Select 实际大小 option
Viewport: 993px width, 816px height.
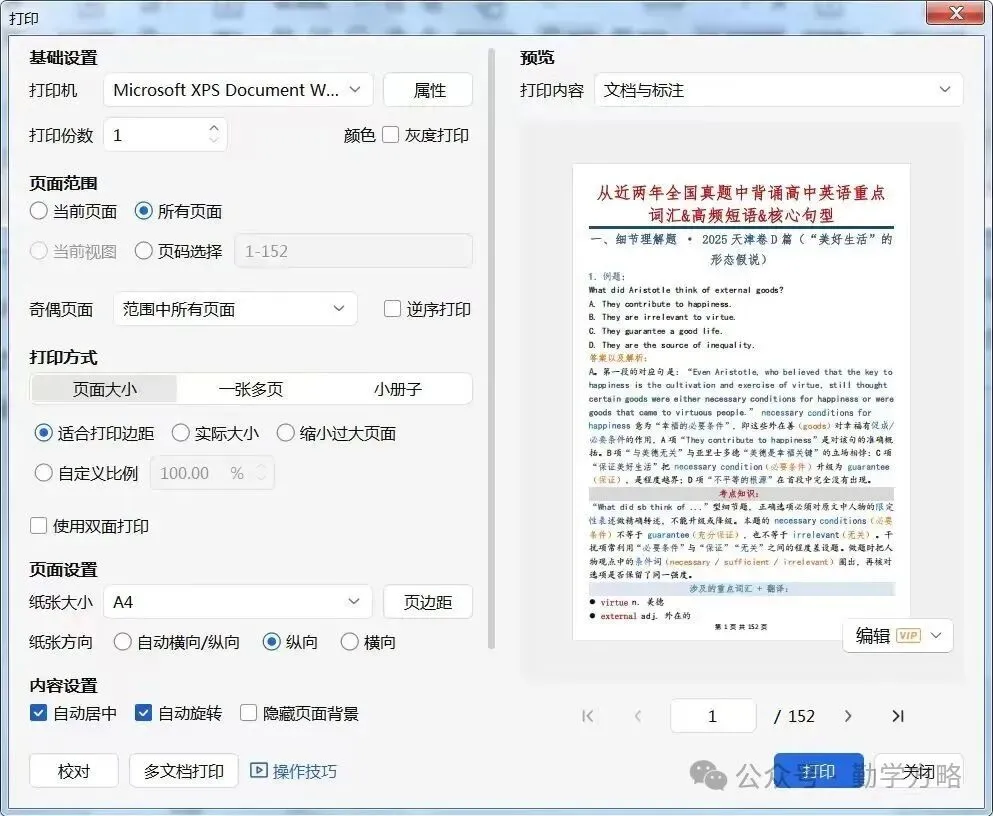click(180, 433)
